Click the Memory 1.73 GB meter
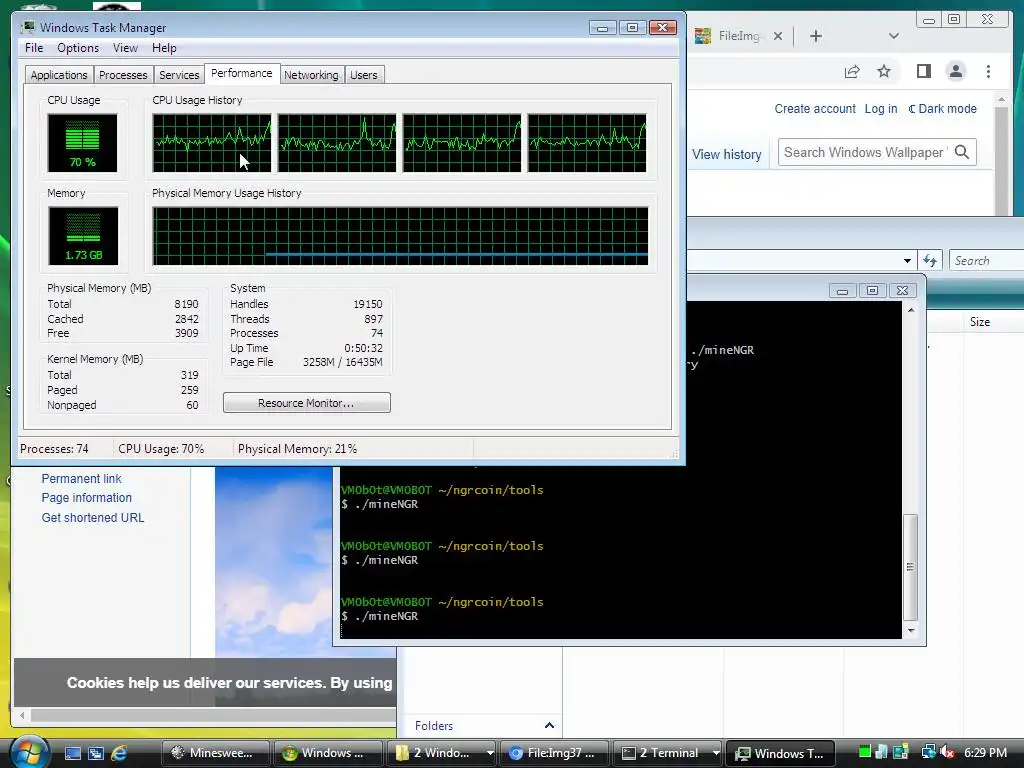Viewport: 1024px width, 768px height. tap(83, 236)
